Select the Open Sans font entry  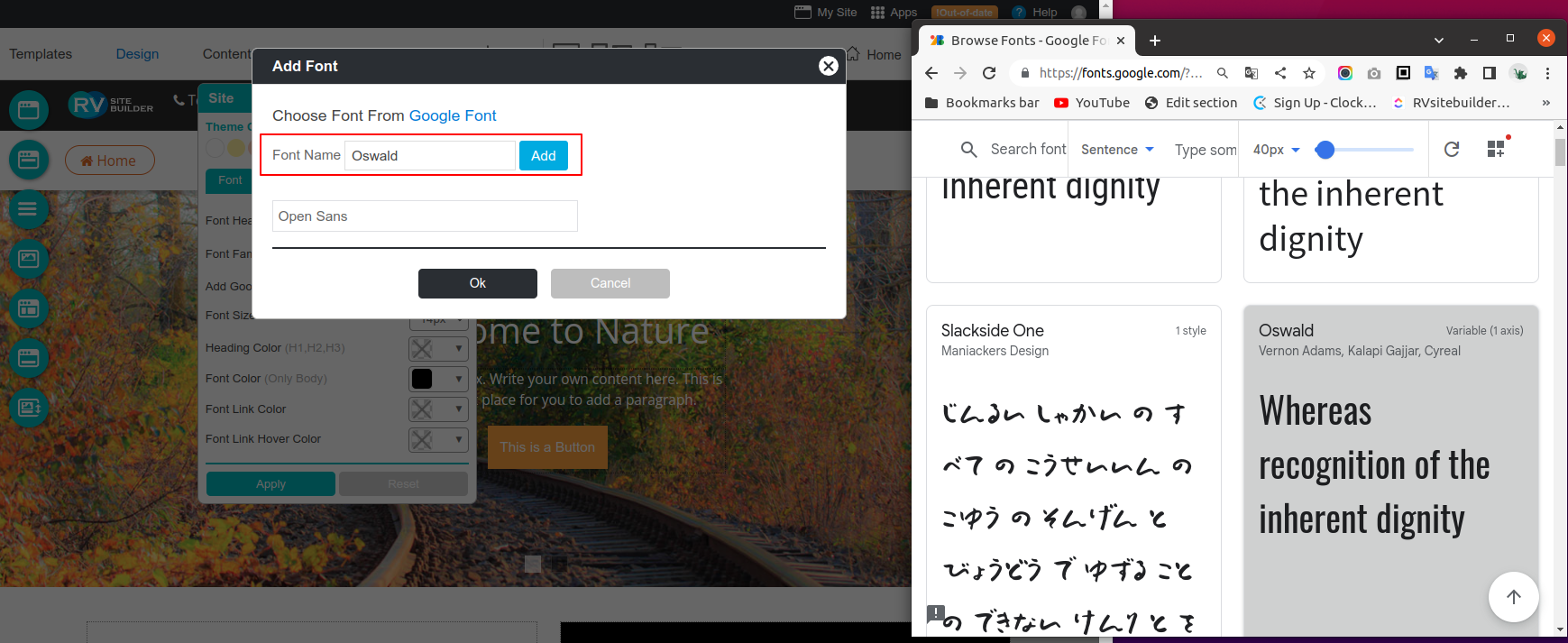pos(425,216)
